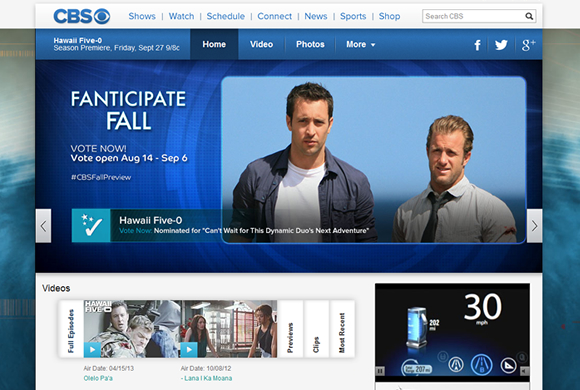Viewport: 580px width, 390px height.
Task: Click the Air Date 04/15/13 text
Action: [x=108, y=369]
